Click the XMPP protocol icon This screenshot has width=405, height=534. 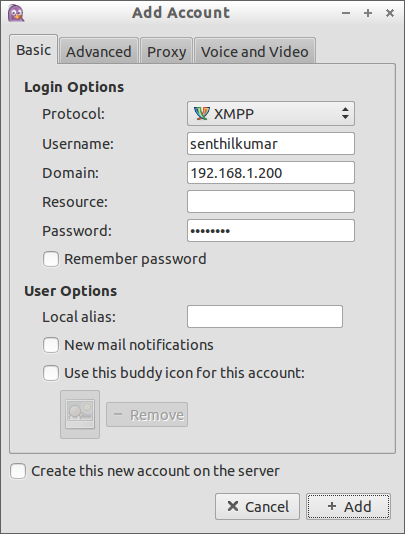(x=201, y=113)
